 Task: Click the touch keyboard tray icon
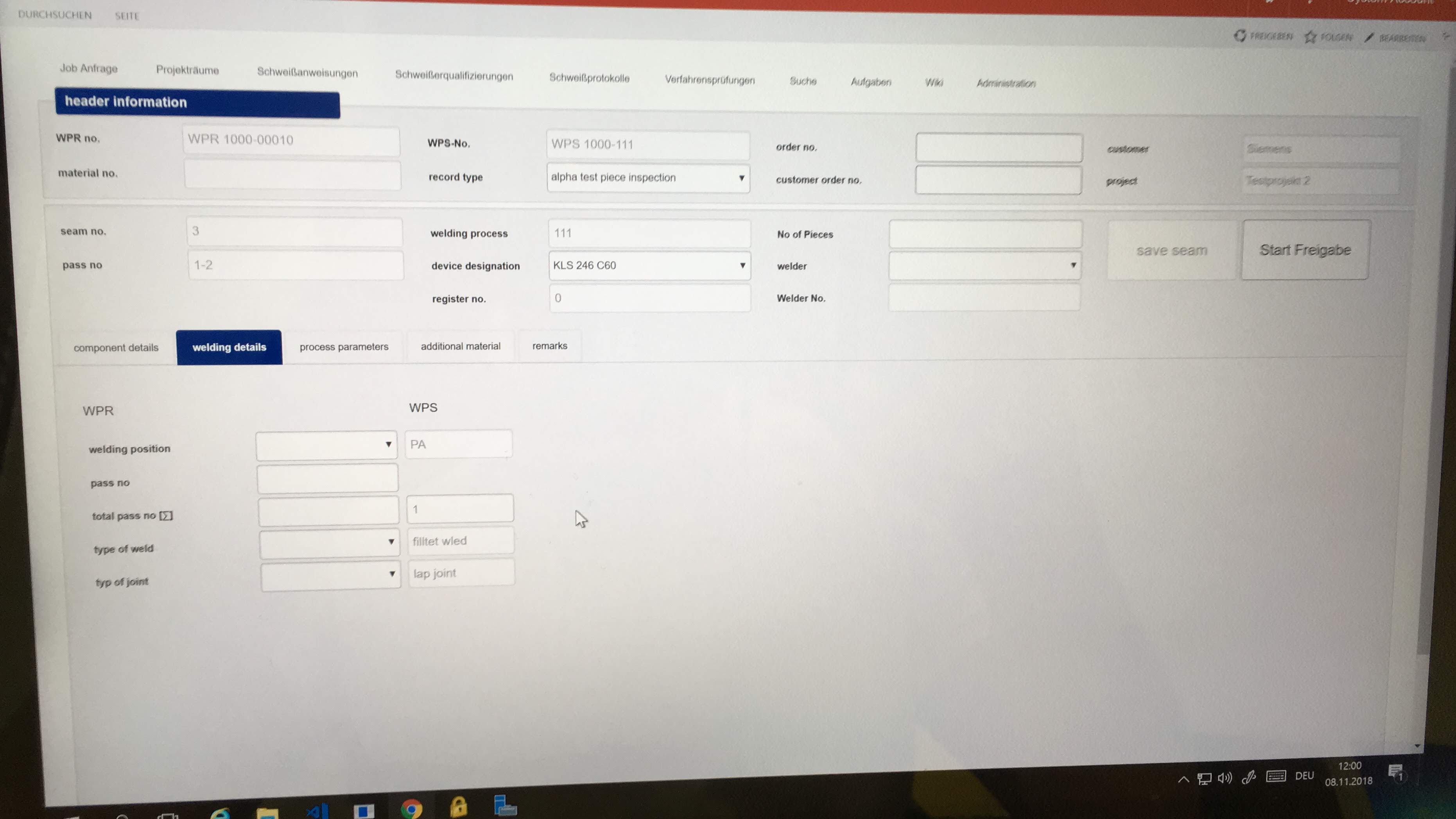[1276, 776]
